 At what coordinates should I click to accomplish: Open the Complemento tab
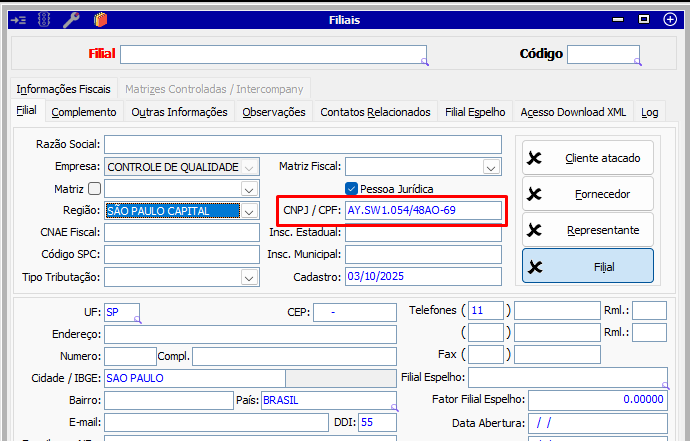tap(84, 112)
